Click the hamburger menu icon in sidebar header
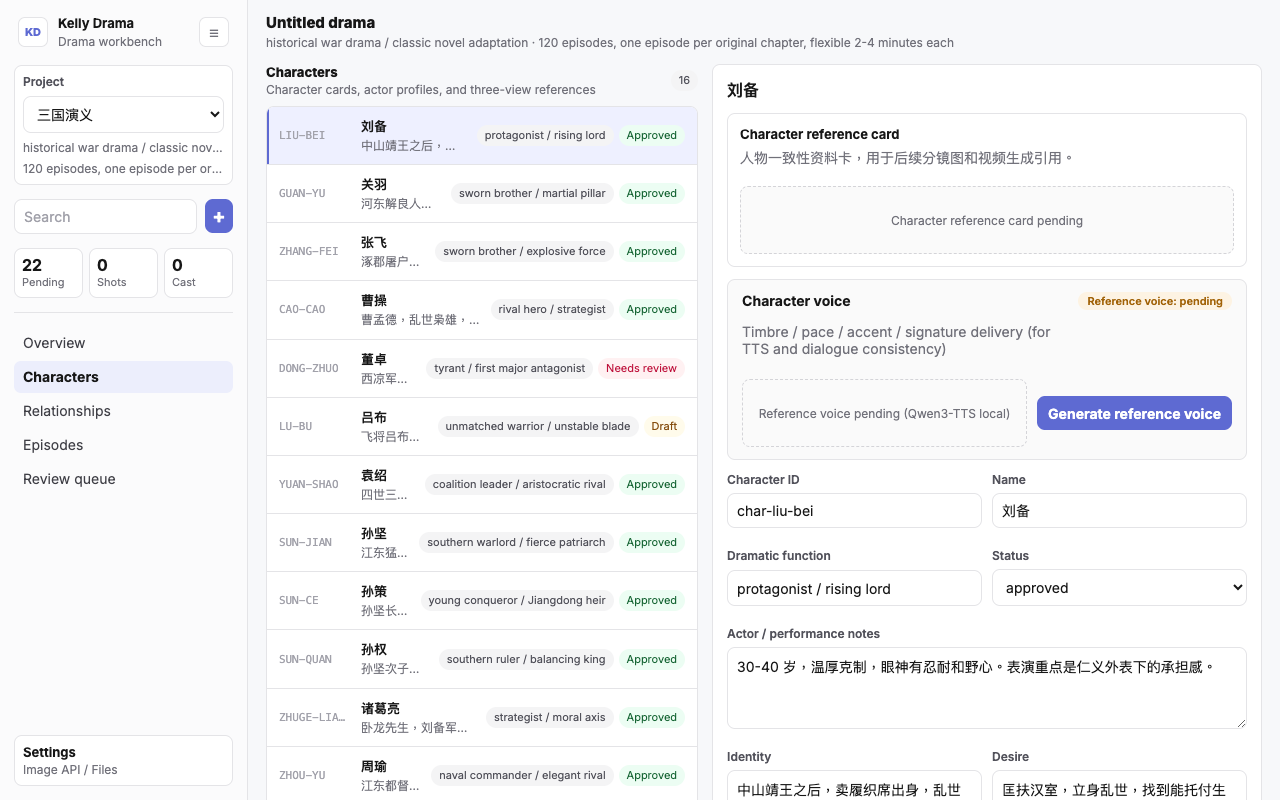 214,32
